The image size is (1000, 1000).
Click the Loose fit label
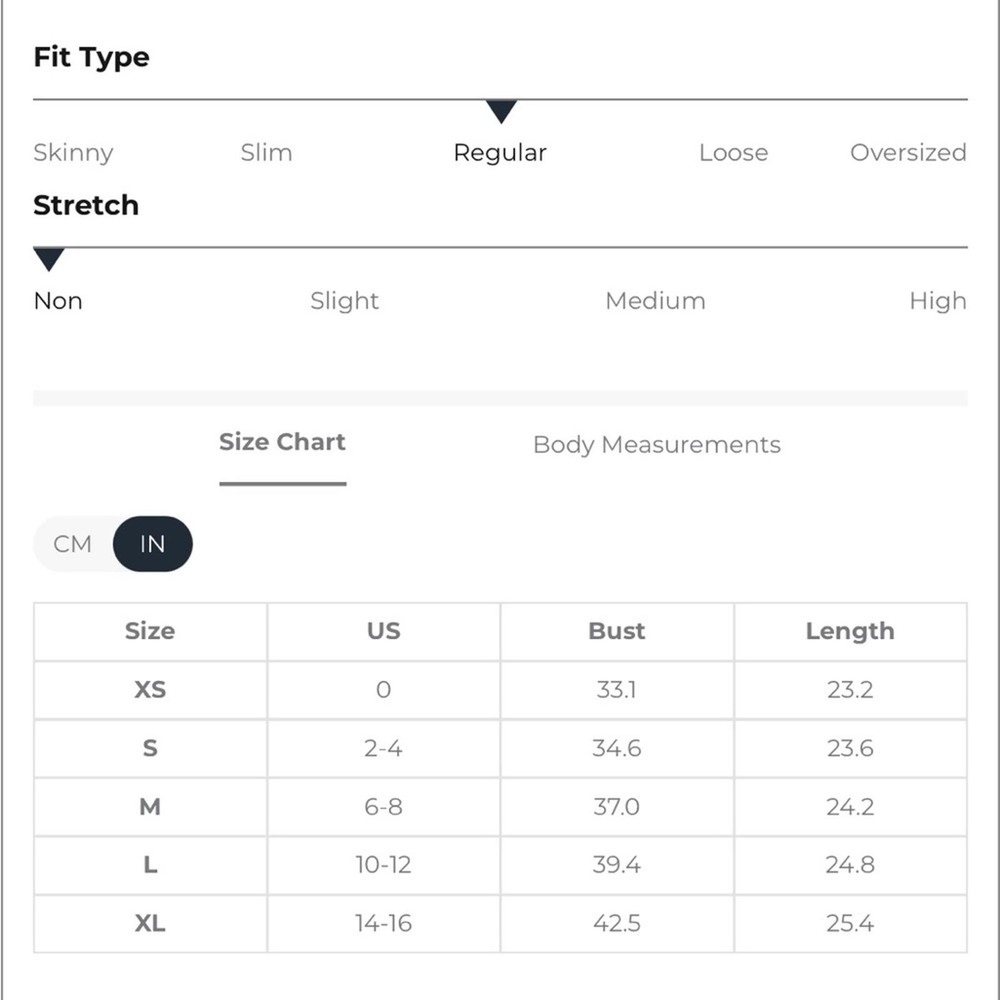pyautogui.click(x=733, y=152)
